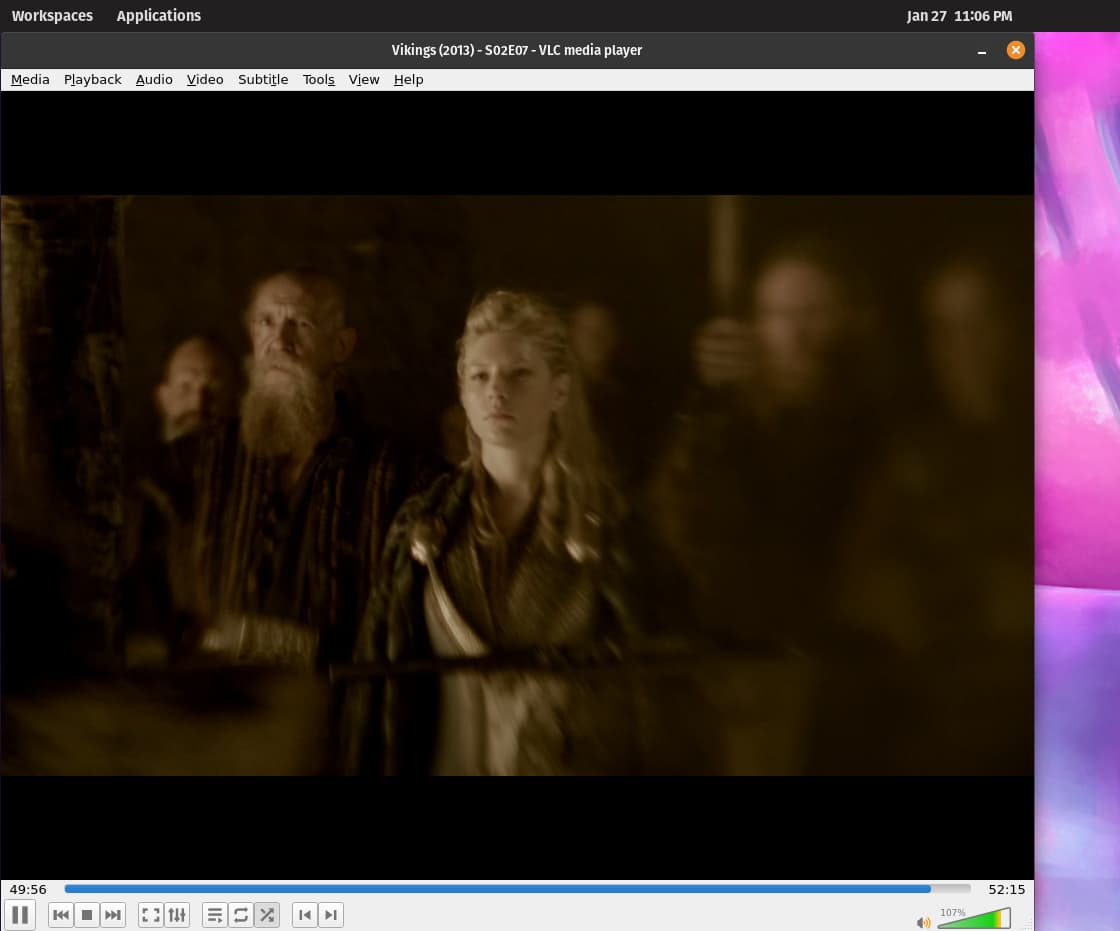Show extended settings and effects
This screenshot has height=931, width=1120.
pyautogui.click(x=177, y=915)
